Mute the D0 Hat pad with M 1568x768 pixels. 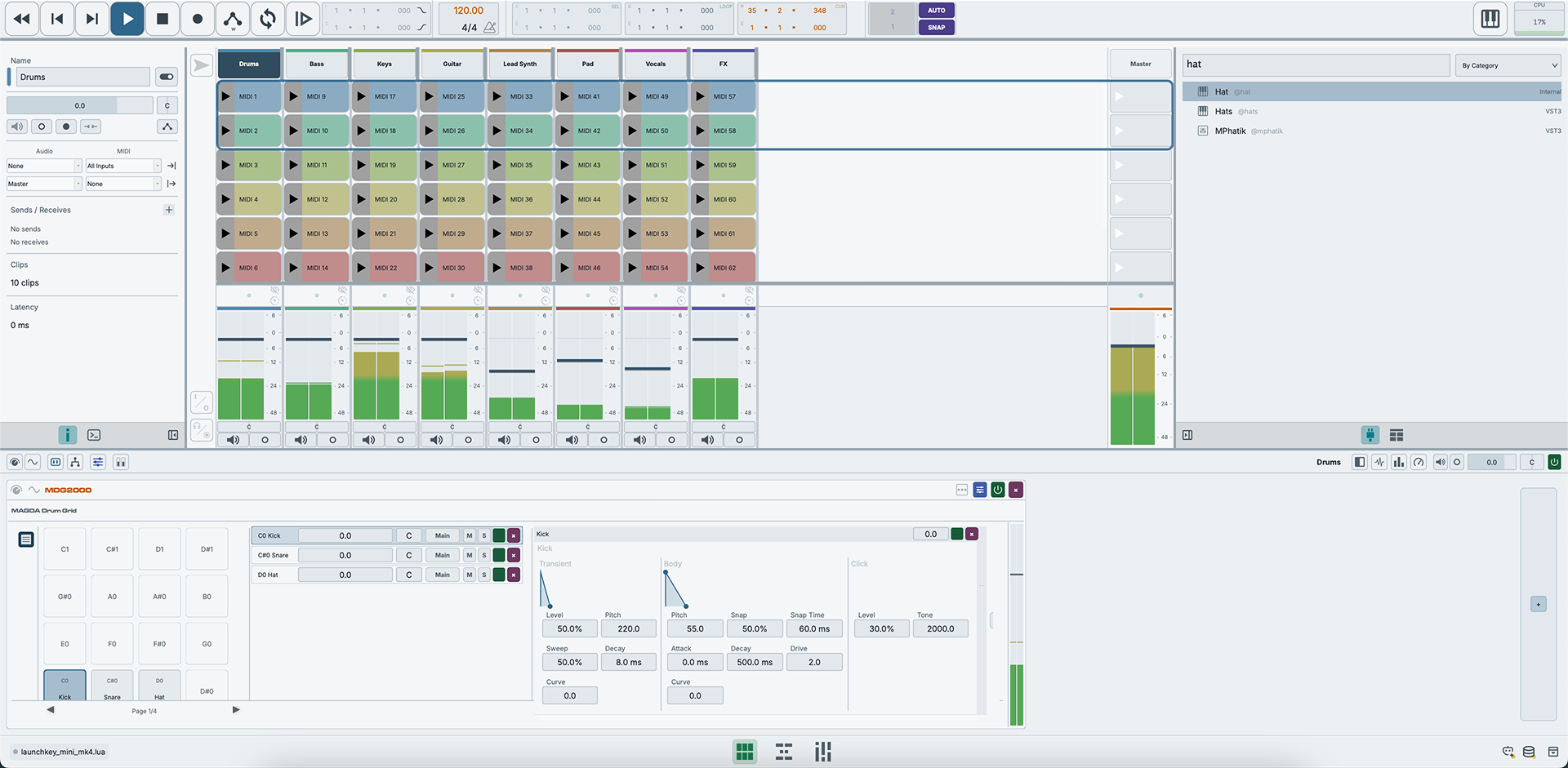(x=470, y=575)
